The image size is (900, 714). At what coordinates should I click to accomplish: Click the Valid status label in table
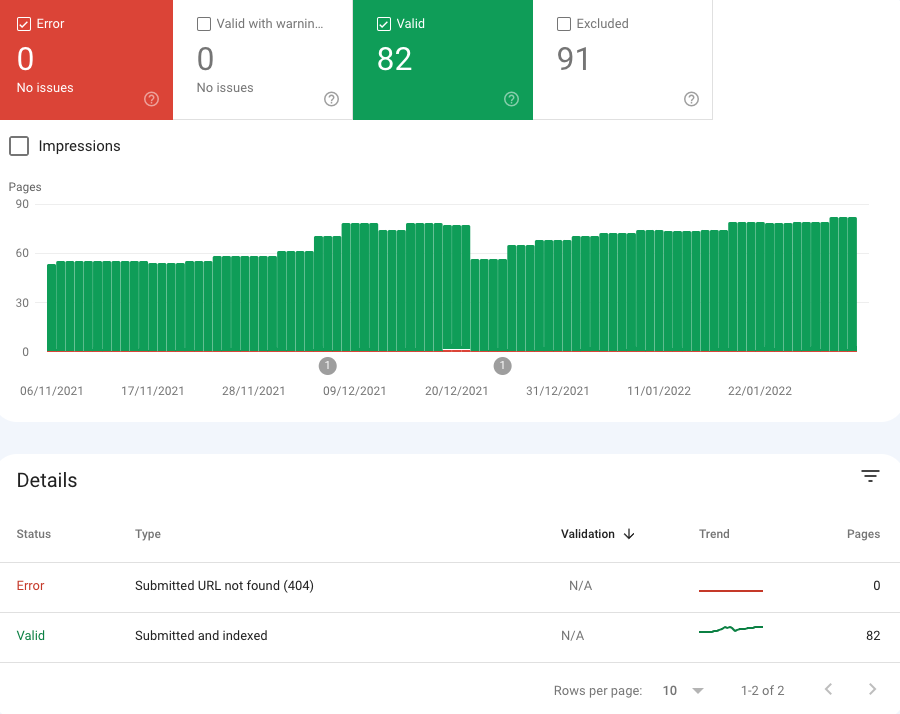30,635
